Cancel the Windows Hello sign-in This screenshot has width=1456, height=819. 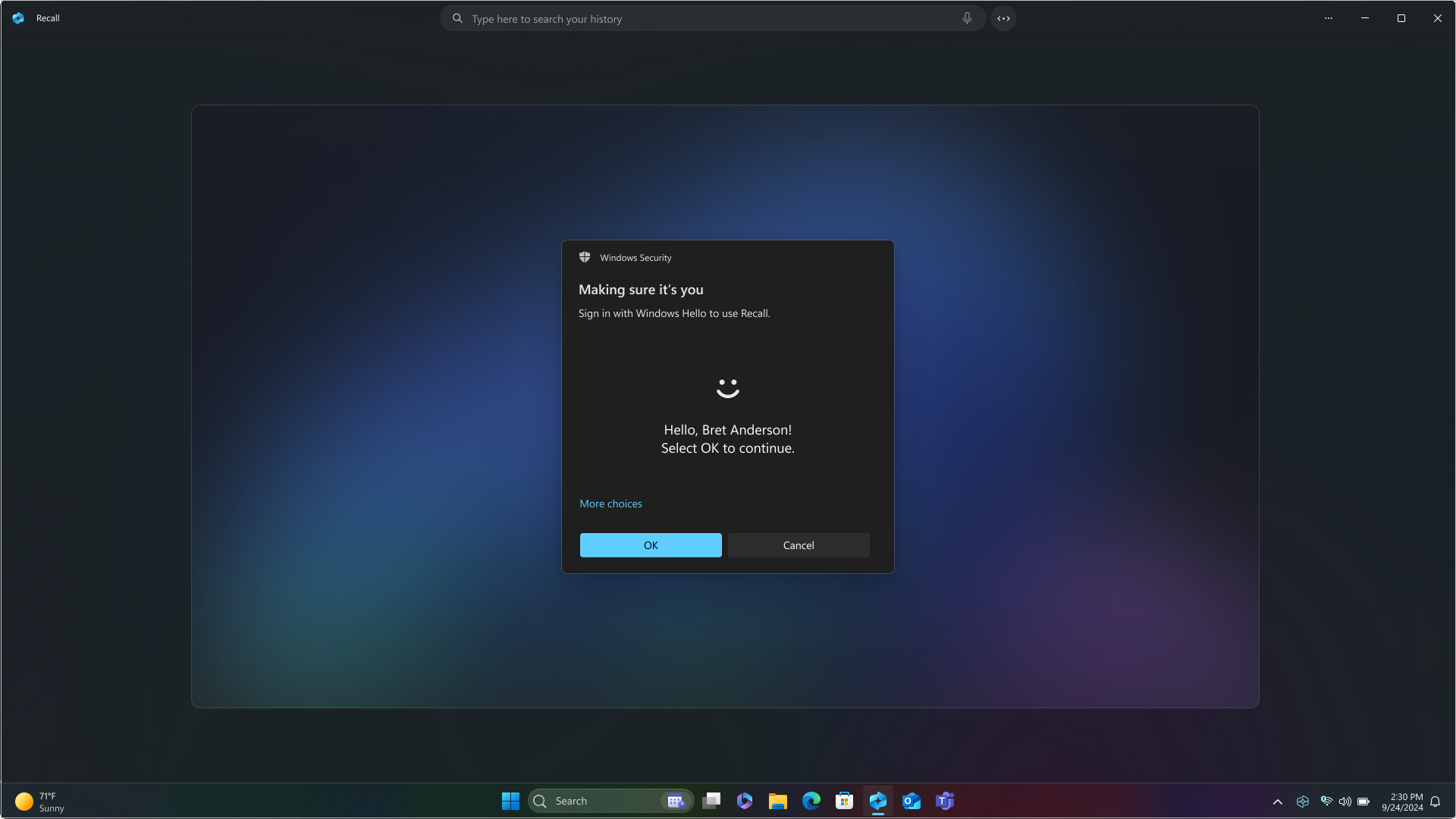coord(799,545)
